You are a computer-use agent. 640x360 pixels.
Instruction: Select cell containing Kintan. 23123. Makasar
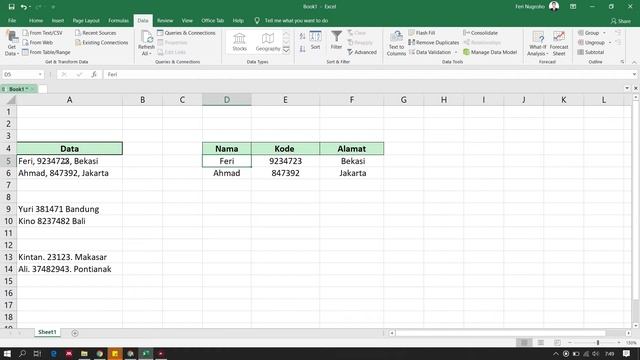(69, 257)
